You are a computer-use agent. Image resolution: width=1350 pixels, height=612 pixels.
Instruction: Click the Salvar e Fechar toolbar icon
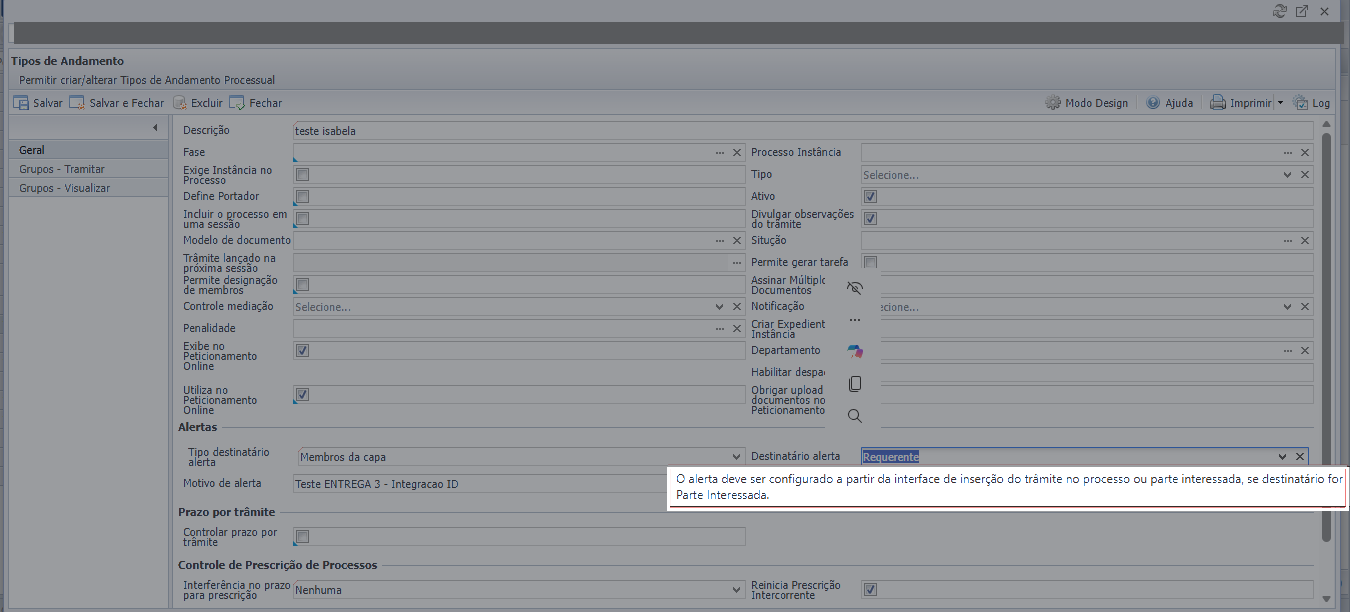pyautogui.click(x=77, y=102)
